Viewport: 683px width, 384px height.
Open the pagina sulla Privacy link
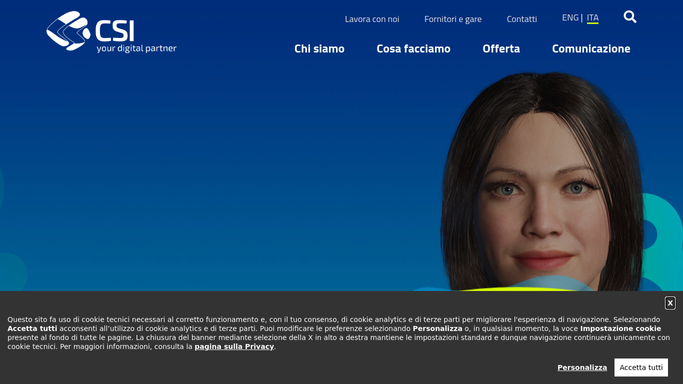point(234,347)
